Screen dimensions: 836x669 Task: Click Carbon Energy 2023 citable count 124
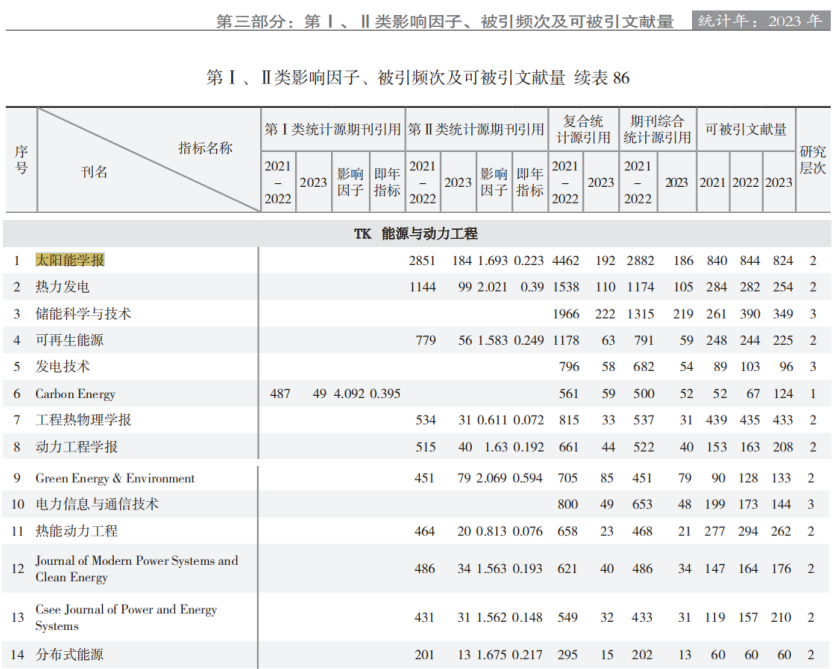[783, 394]
